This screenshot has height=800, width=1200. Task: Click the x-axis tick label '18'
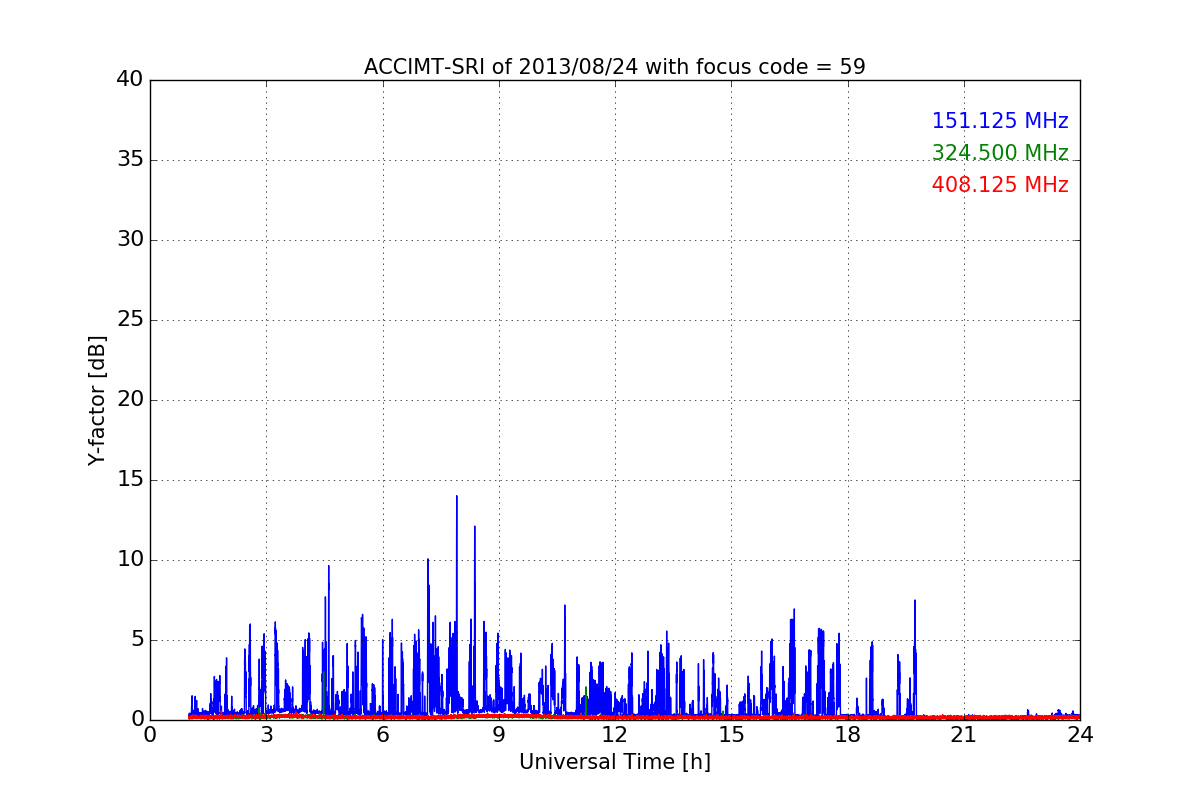848,735
